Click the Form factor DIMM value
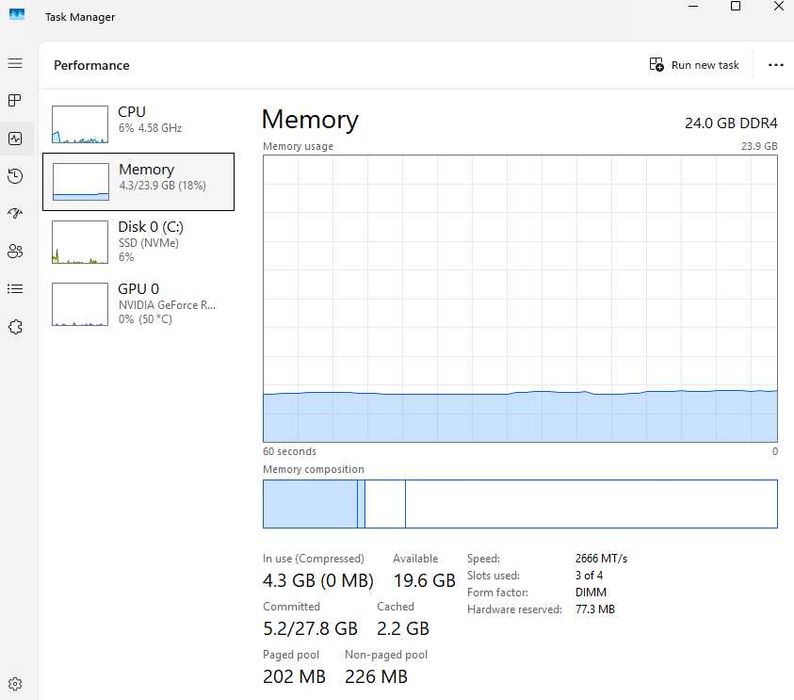Image resolution: width=794 pixels, height=700 pixels. coord(591,592)
